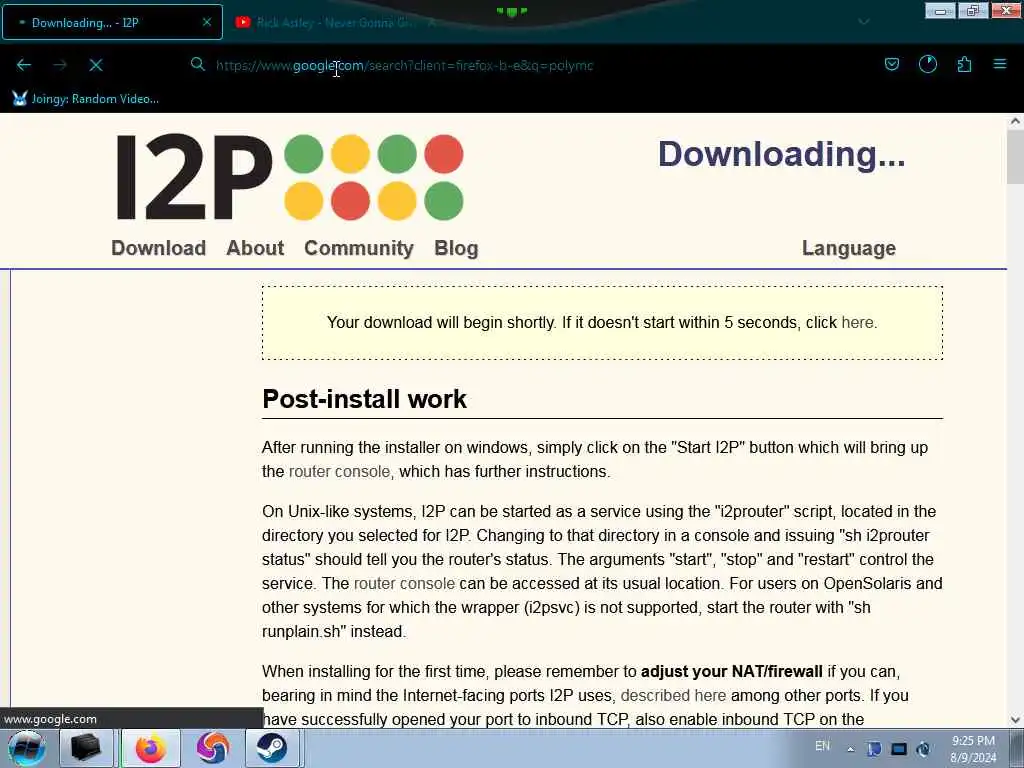
Task: Click the page scrollbar thumb
Action: point(1015,157)
